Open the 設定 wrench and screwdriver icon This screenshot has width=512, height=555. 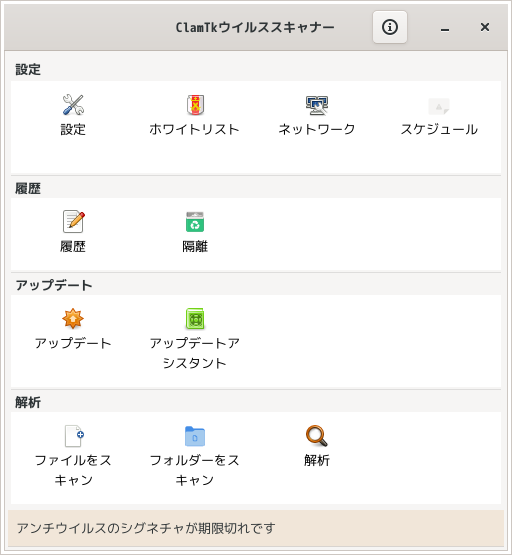coord(73,105)
